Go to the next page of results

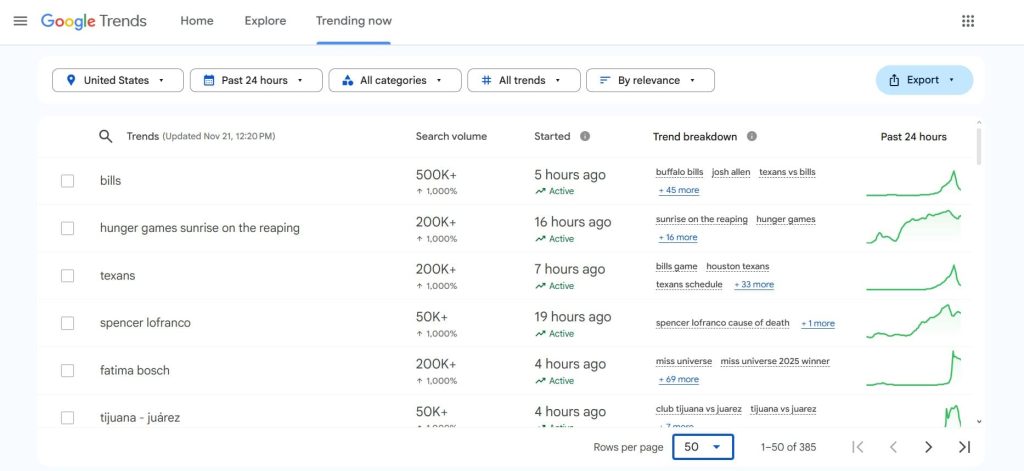point(928,447)
